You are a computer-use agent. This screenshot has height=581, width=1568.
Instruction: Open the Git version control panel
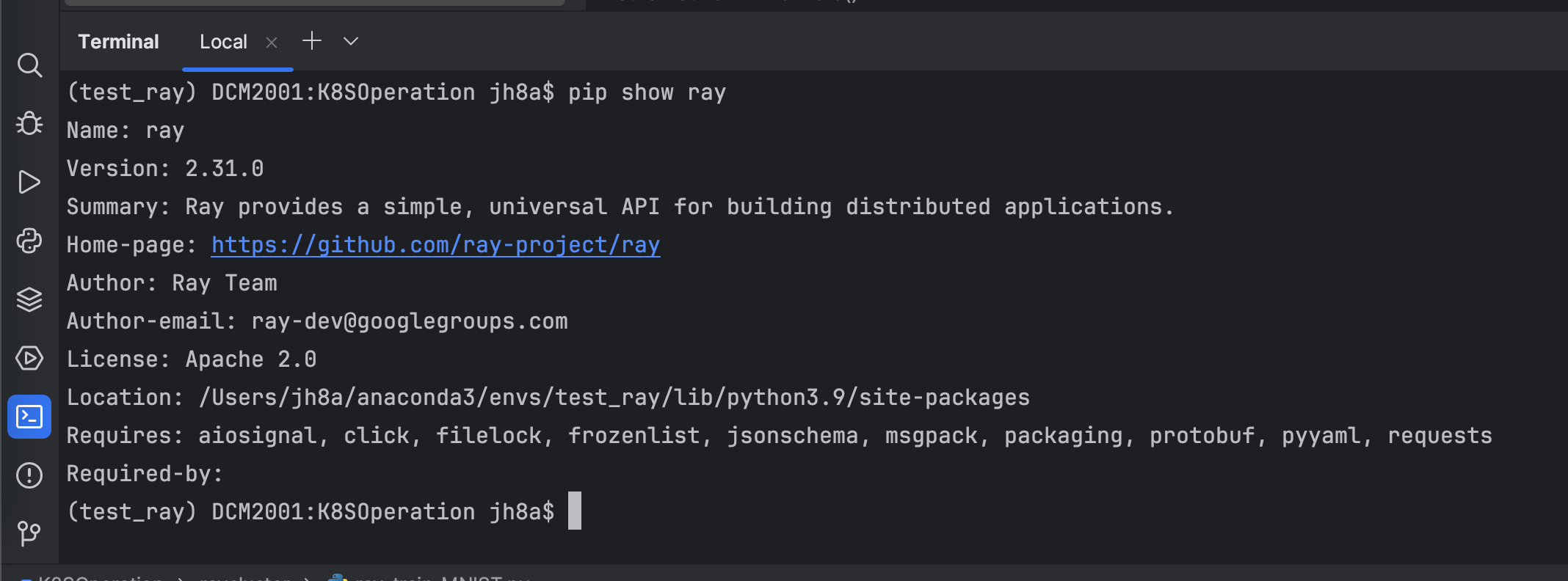[x=29, y=533]
